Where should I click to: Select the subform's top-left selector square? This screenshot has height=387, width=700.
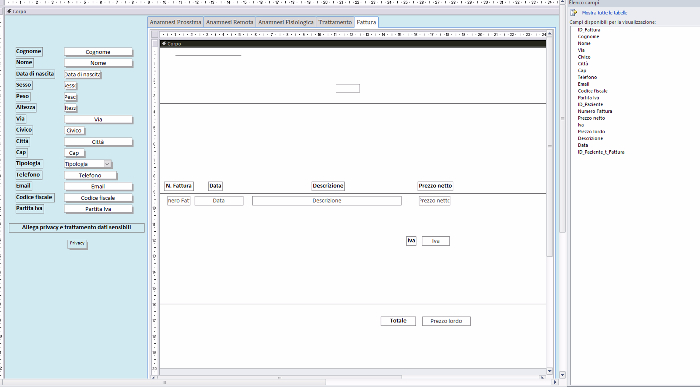click(155, 34)
